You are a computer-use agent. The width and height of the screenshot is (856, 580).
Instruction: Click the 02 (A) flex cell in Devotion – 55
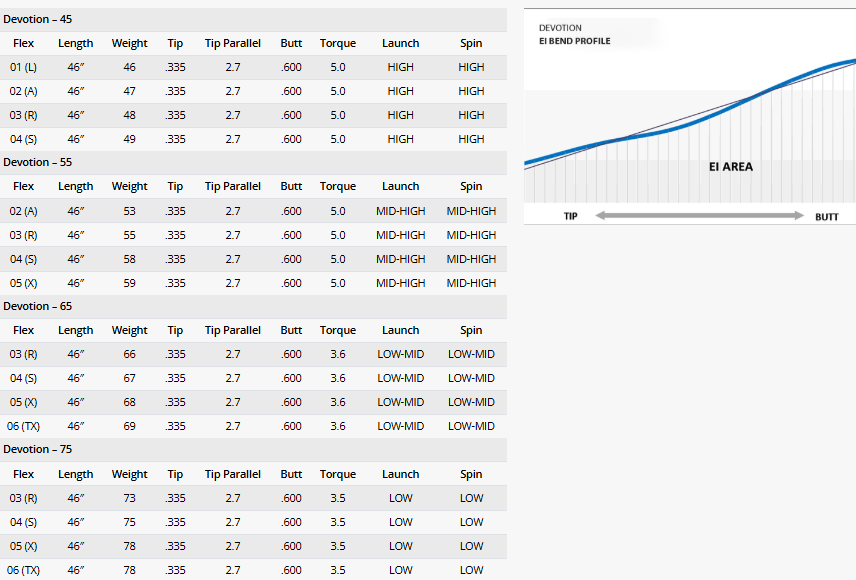coord(23,211)
